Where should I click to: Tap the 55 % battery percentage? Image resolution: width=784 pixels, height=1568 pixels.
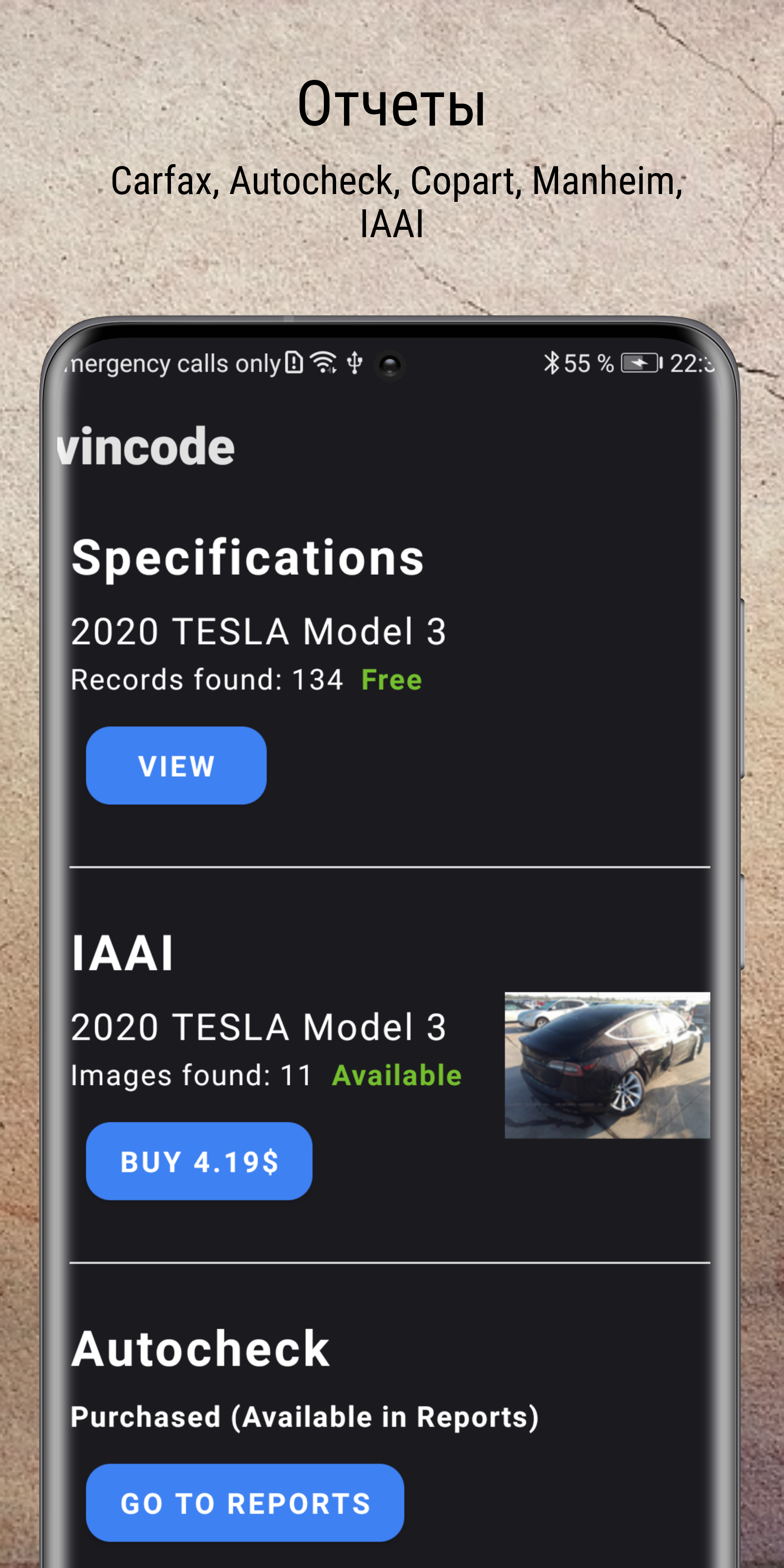click(588, 364)
